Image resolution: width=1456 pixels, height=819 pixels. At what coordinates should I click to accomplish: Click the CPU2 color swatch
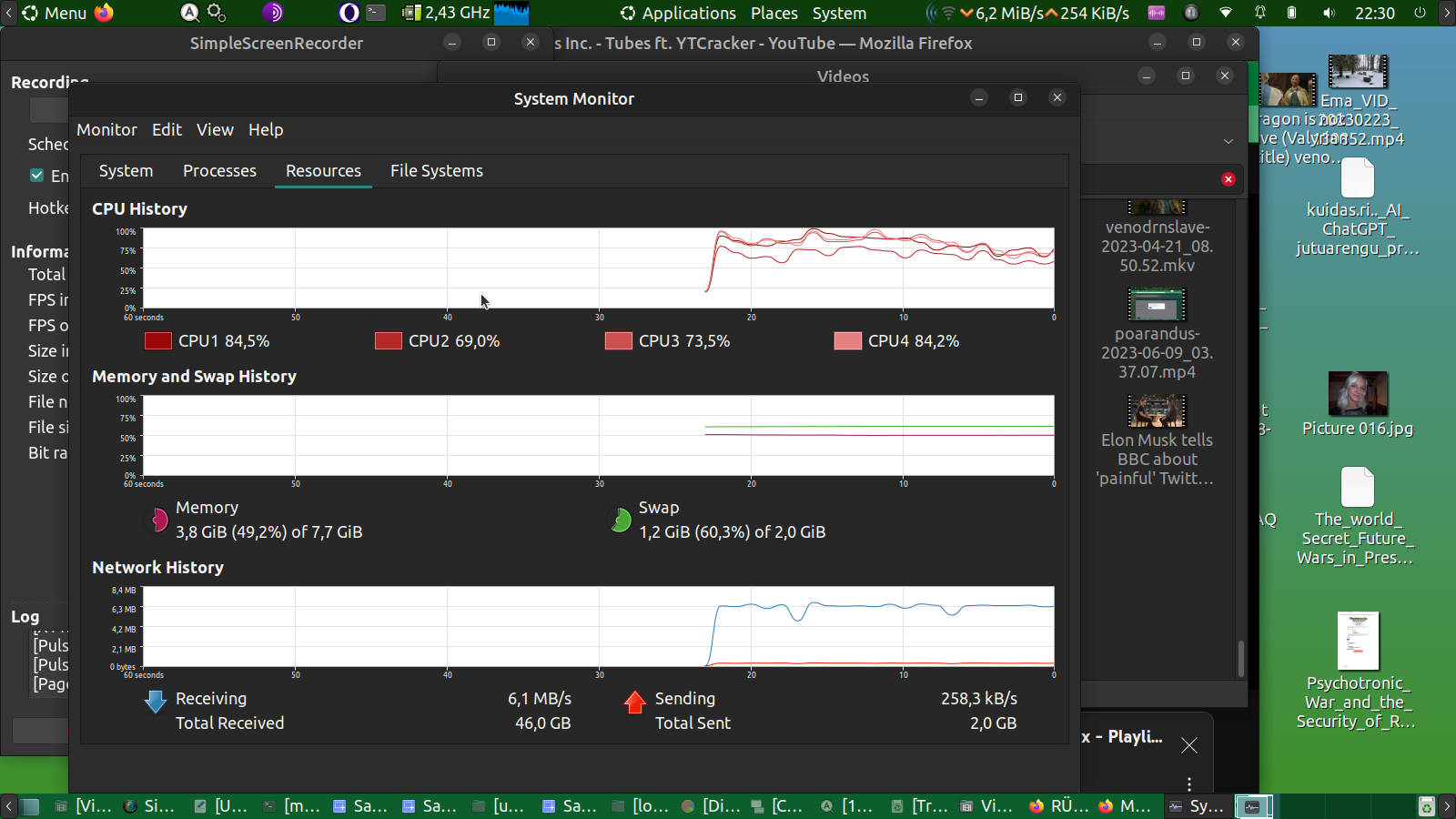click(389, 341)
